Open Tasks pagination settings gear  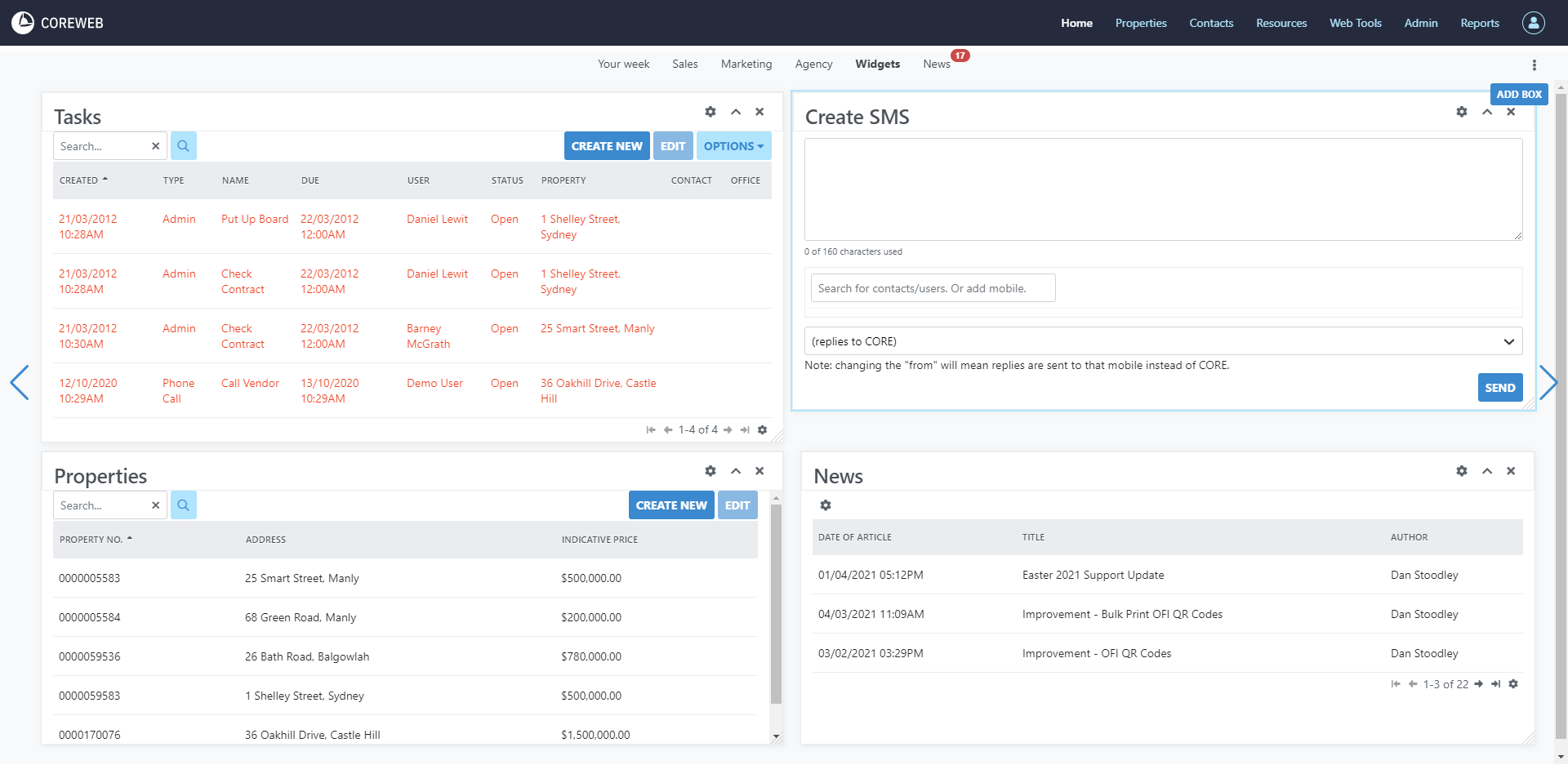click(x=762, y=430)
